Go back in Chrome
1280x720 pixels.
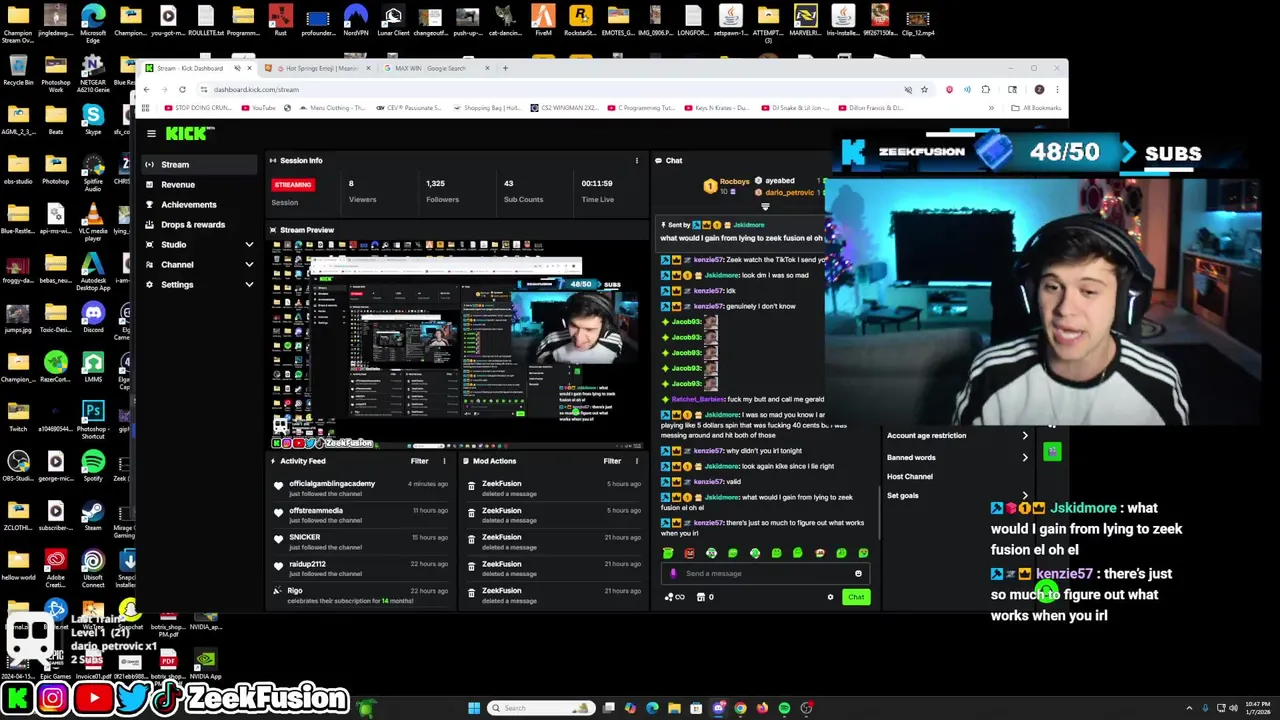[x=146, y=89]
